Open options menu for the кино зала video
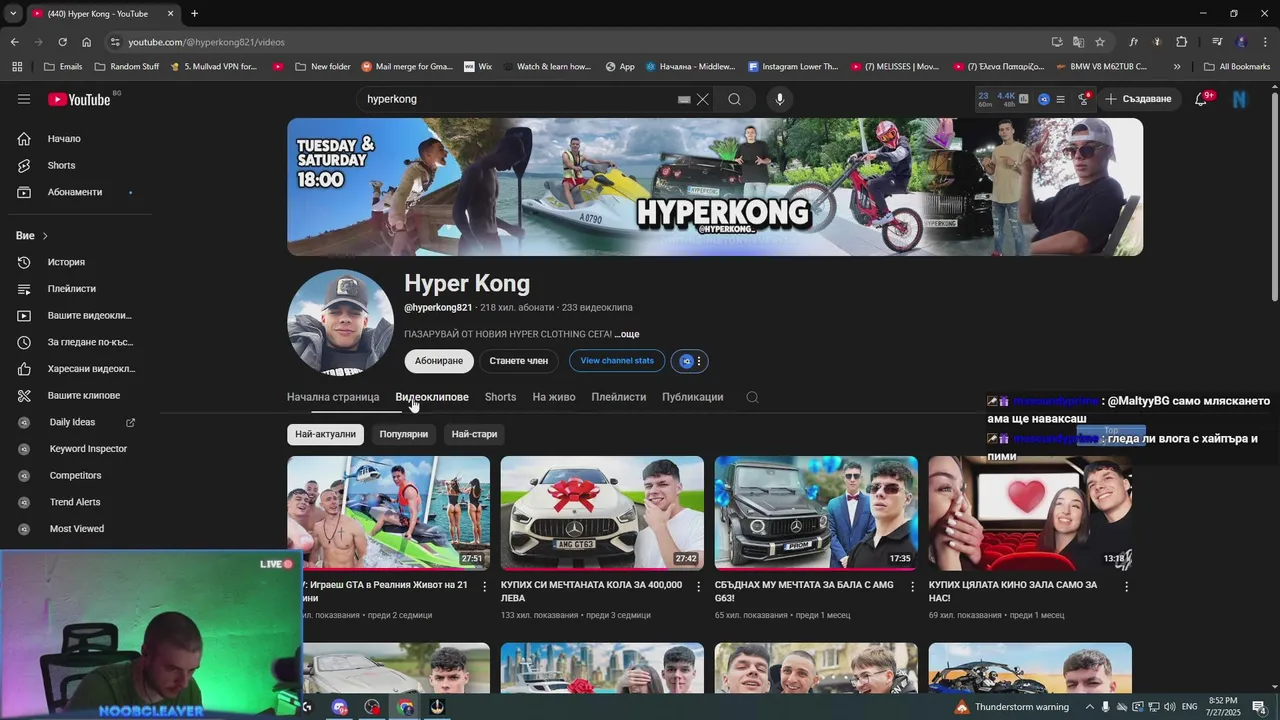 coord(1126,587)
